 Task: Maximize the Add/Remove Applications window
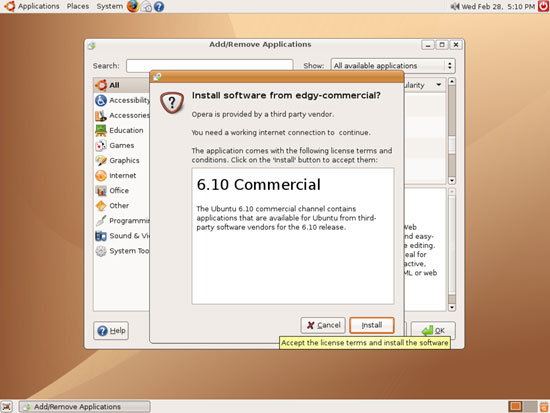click(442, 45)
